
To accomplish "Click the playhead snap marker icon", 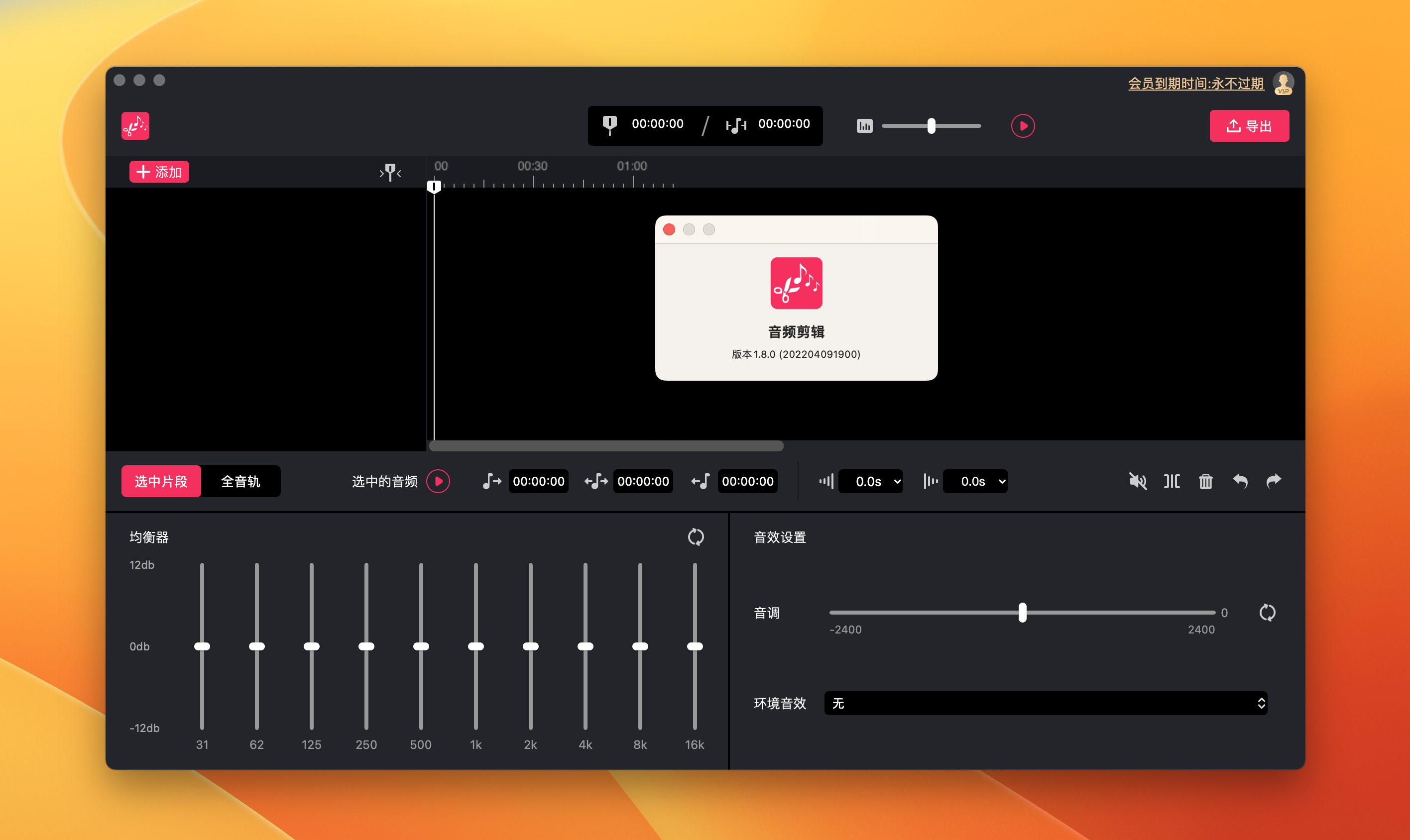I will (390, 172).
